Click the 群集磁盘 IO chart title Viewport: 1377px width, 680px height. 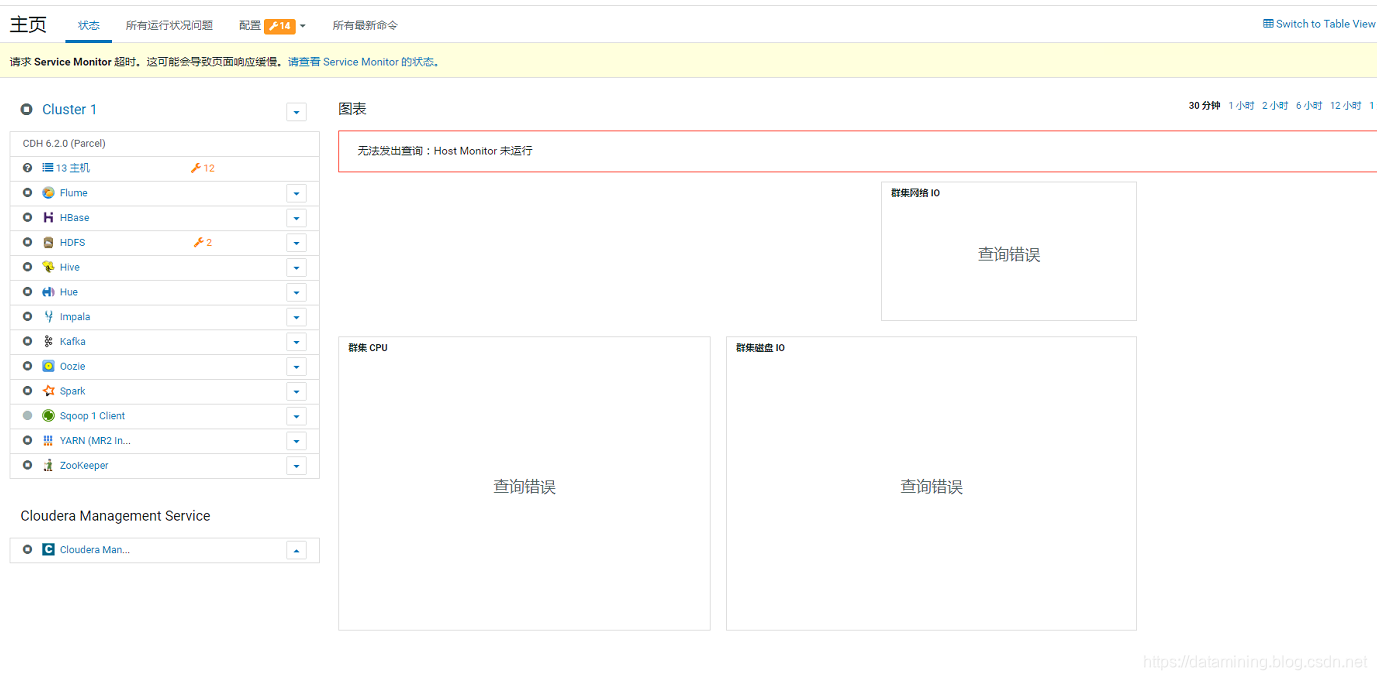[760, 348]
